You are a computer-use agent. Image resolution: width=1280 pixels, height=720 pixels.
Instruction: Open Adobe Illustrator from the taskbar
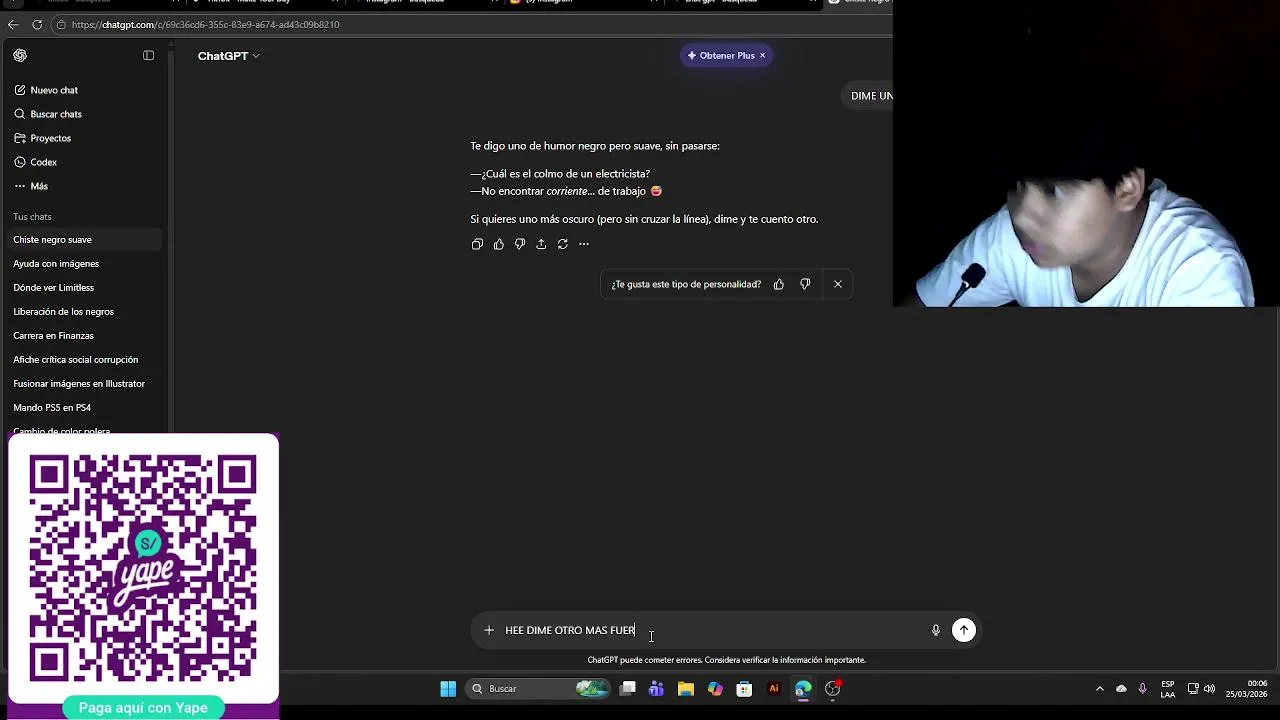[x=773, y=688]
